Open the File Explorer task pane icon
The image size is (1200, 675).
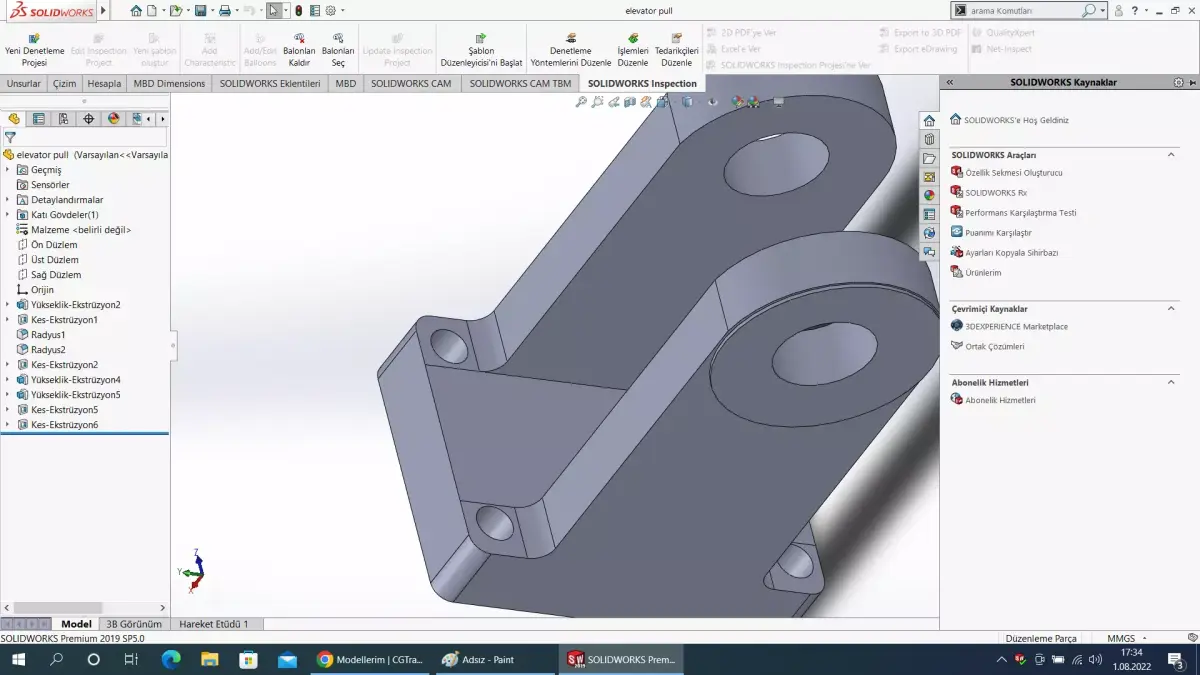tap(928, 158)
